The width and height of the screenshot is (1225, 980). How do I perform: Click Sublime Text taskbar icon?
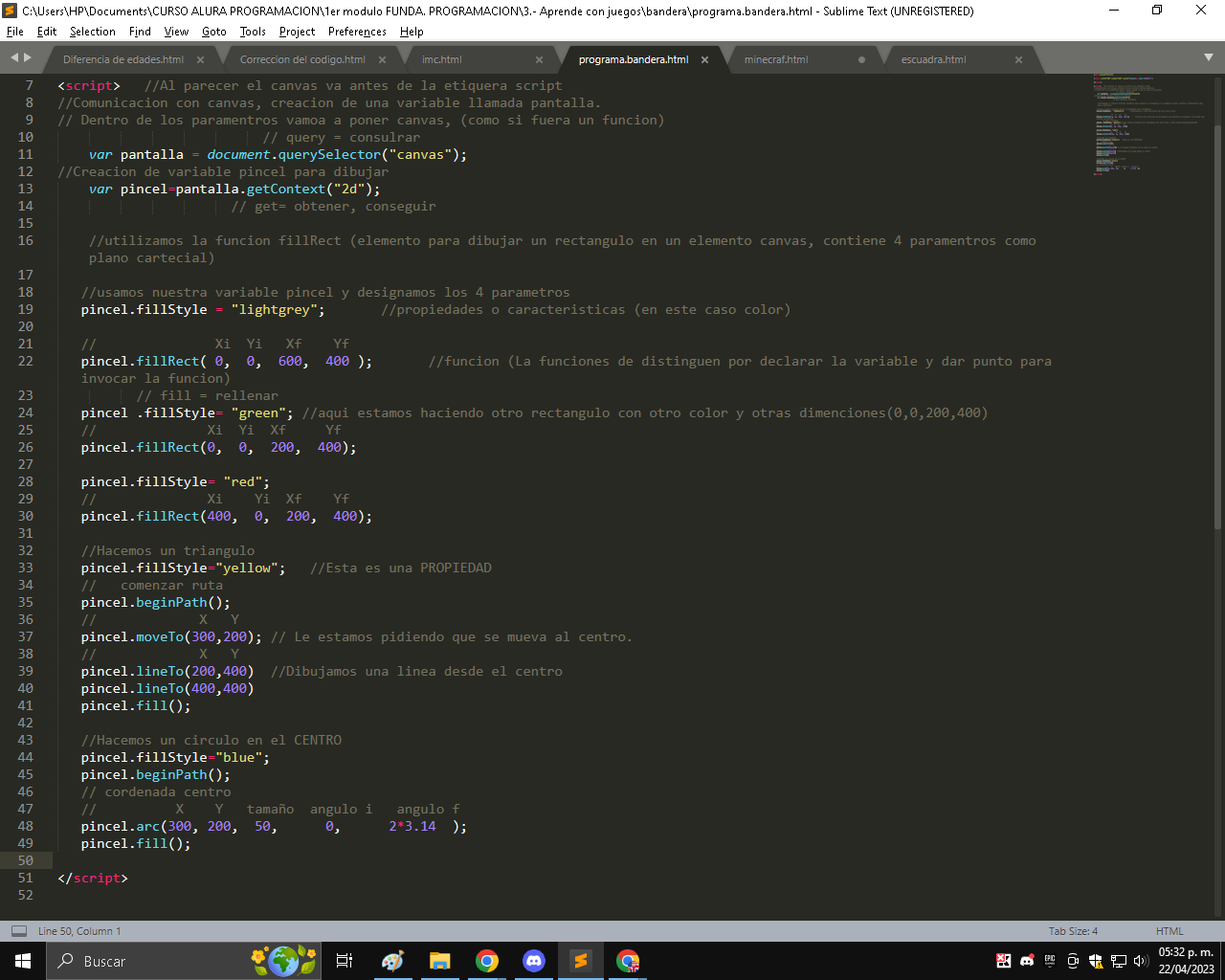[x=581, y=961]
